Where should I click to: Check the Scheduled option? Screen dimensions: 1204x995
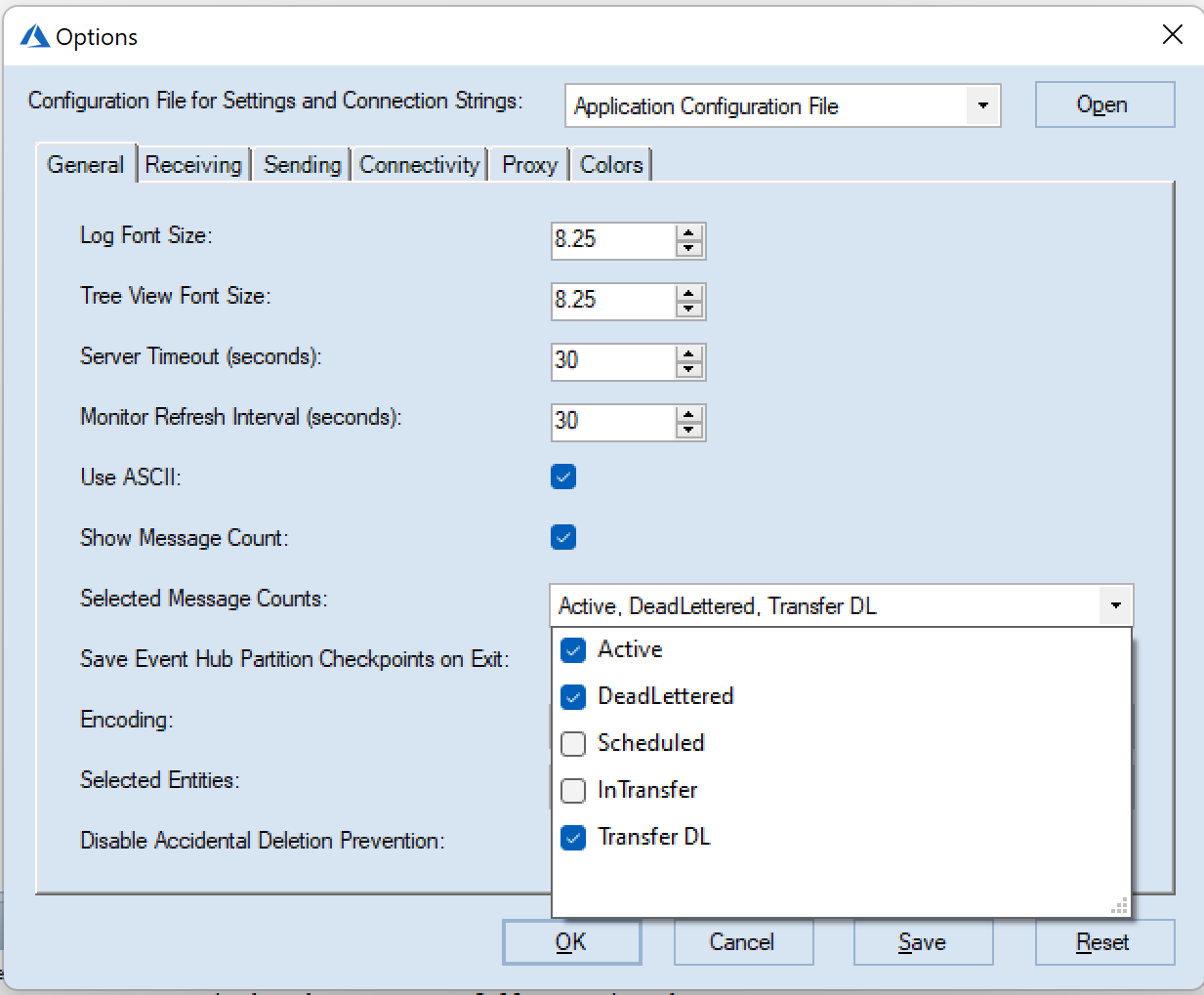click(573, 743)
